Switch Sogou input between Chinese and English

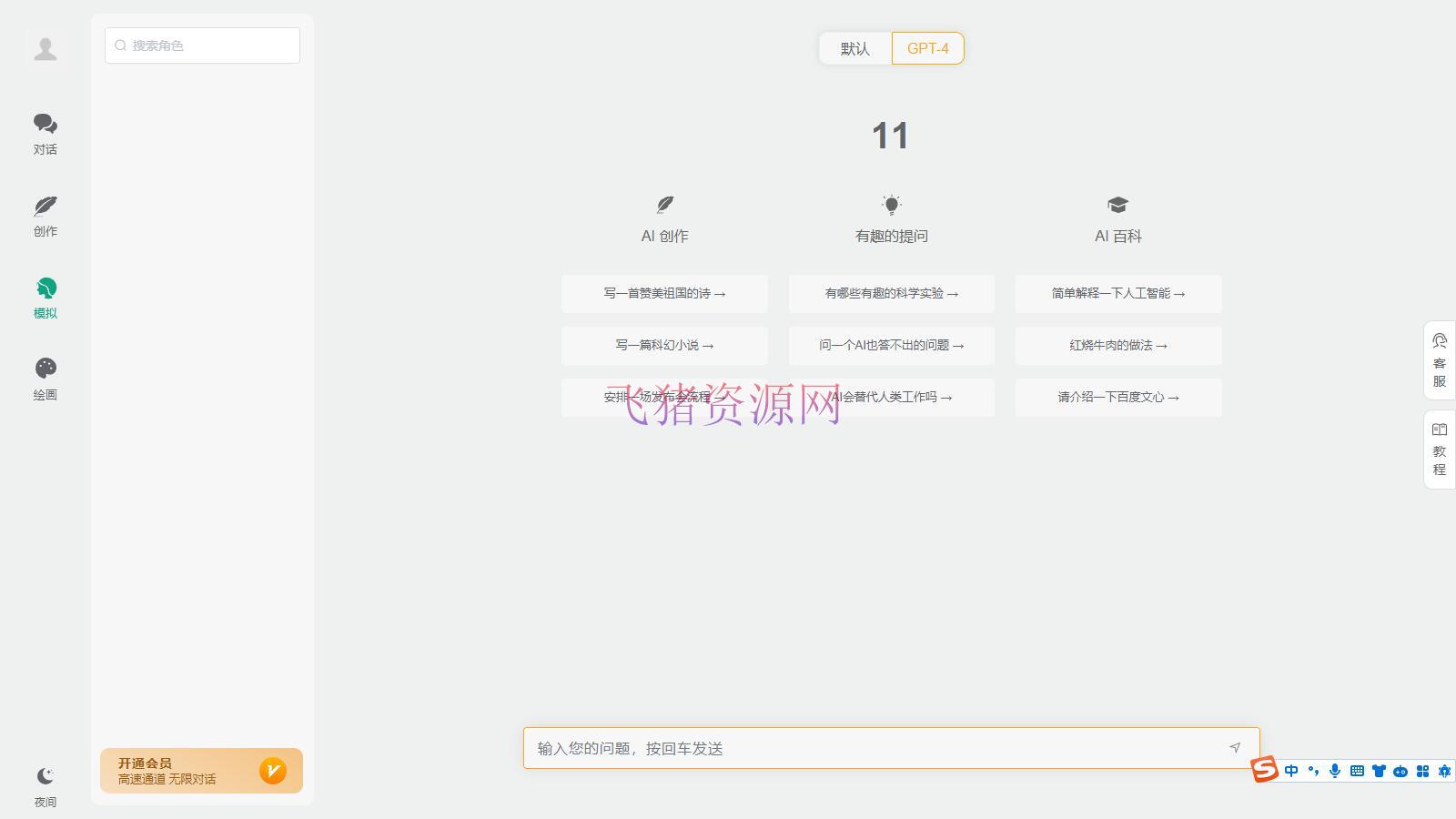click(x=1291, y=771)
